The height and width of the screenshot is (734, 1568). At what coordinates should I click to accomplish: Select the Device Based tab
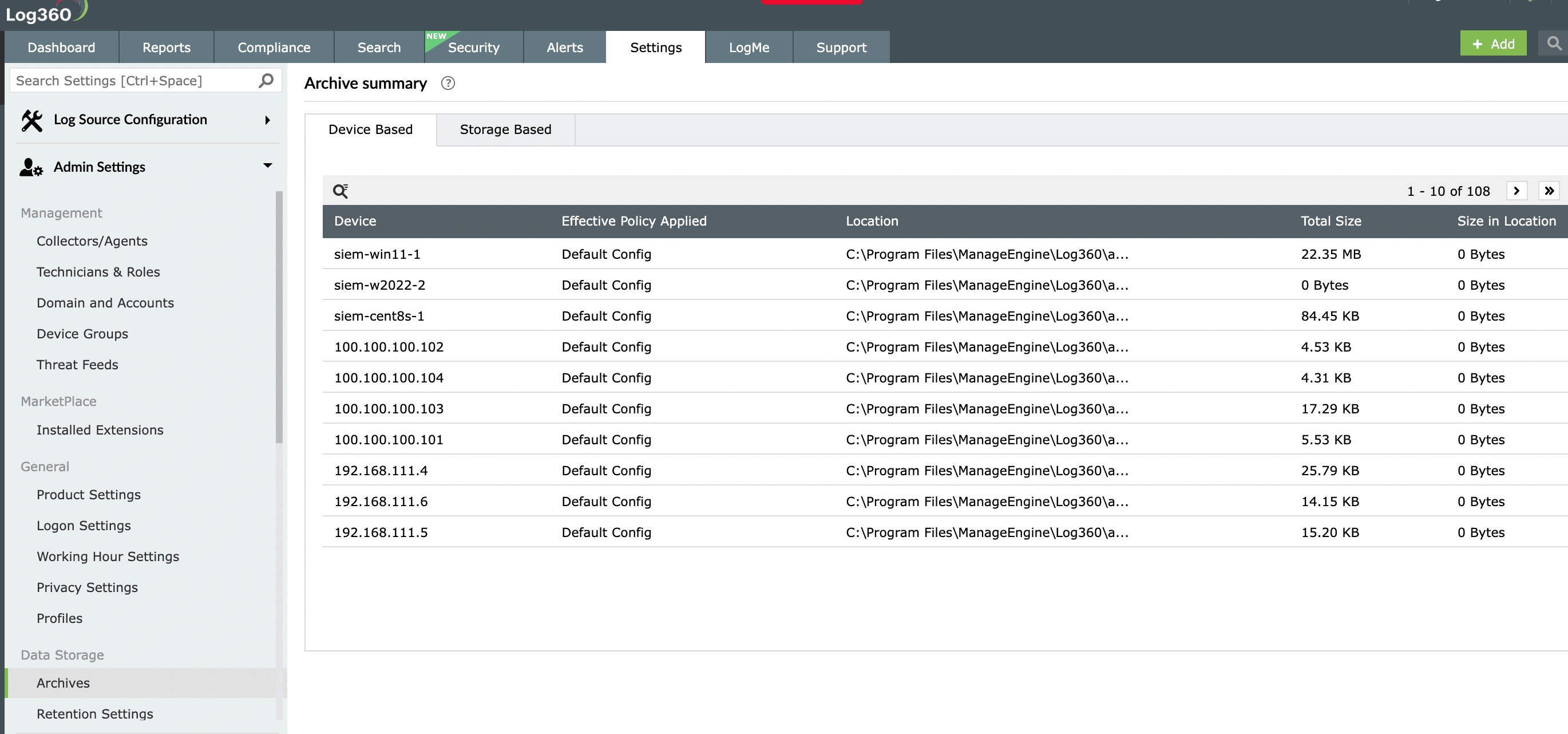370,130
